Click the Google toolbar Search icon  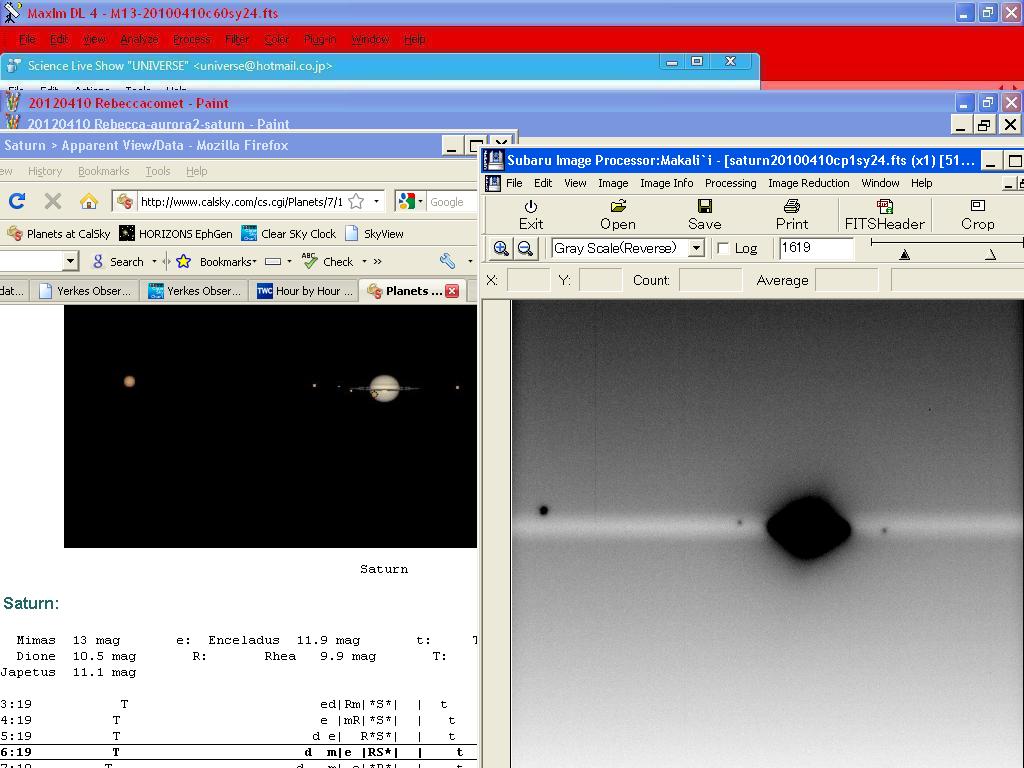tap(98, 261)
